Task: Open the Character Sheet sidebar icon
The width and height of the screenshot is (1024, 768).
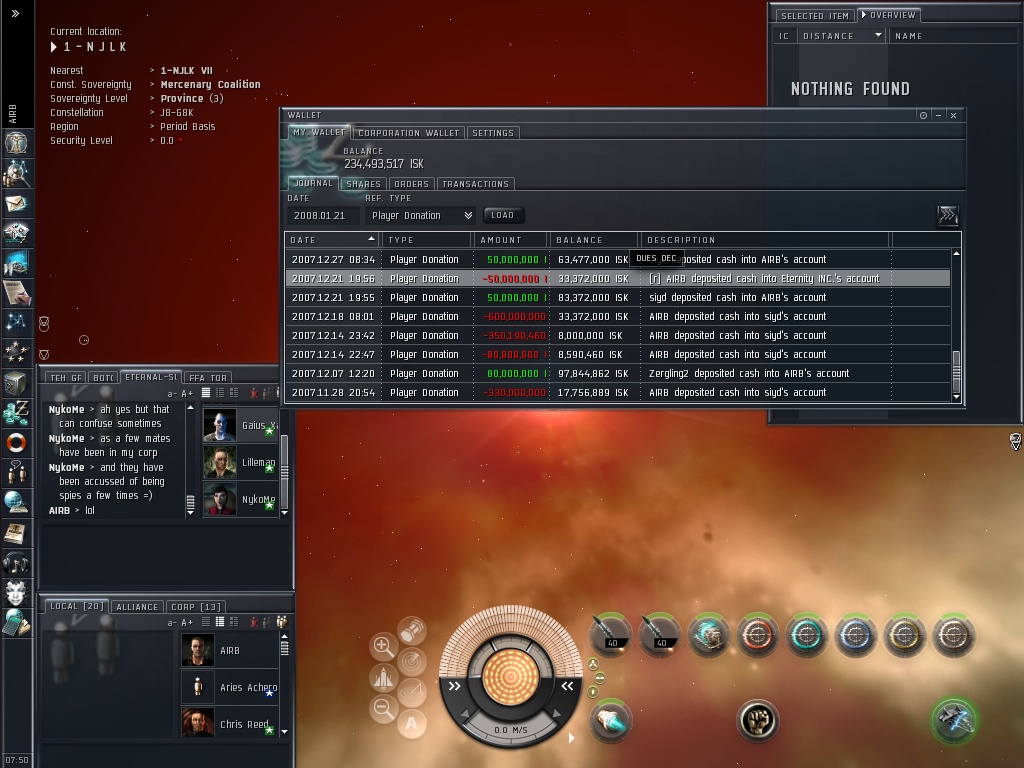Action: pos(16,143)
